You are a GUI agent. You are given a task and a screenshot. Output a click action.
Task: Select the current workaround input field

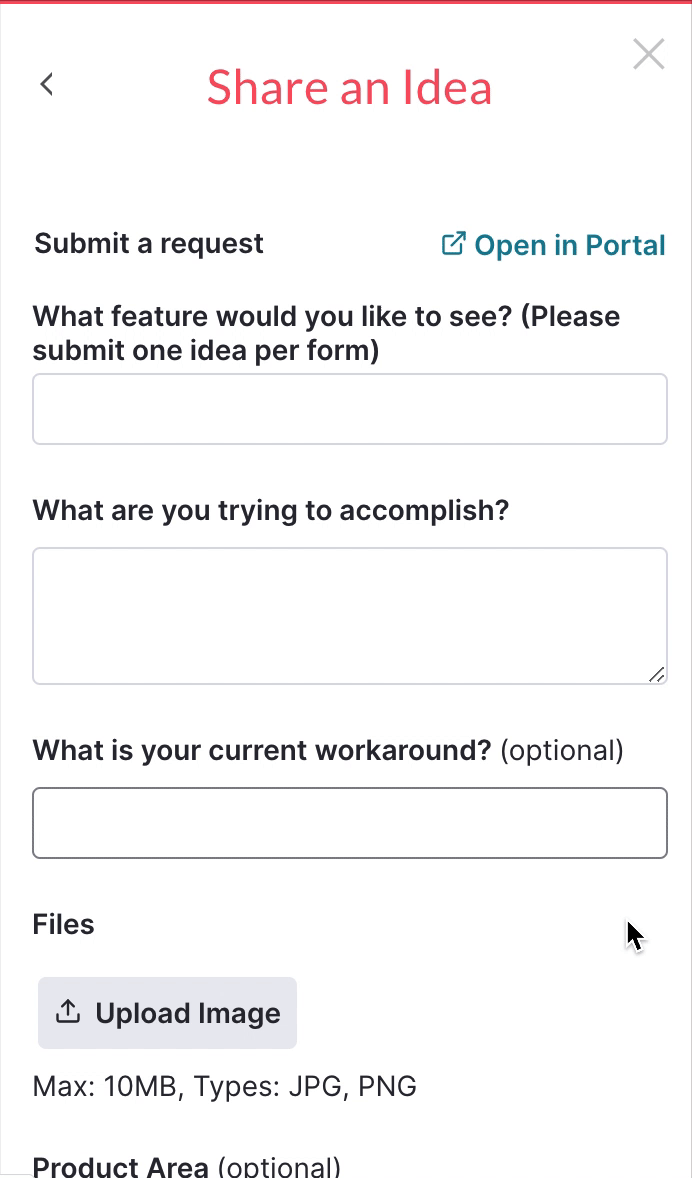click(350, 823)
